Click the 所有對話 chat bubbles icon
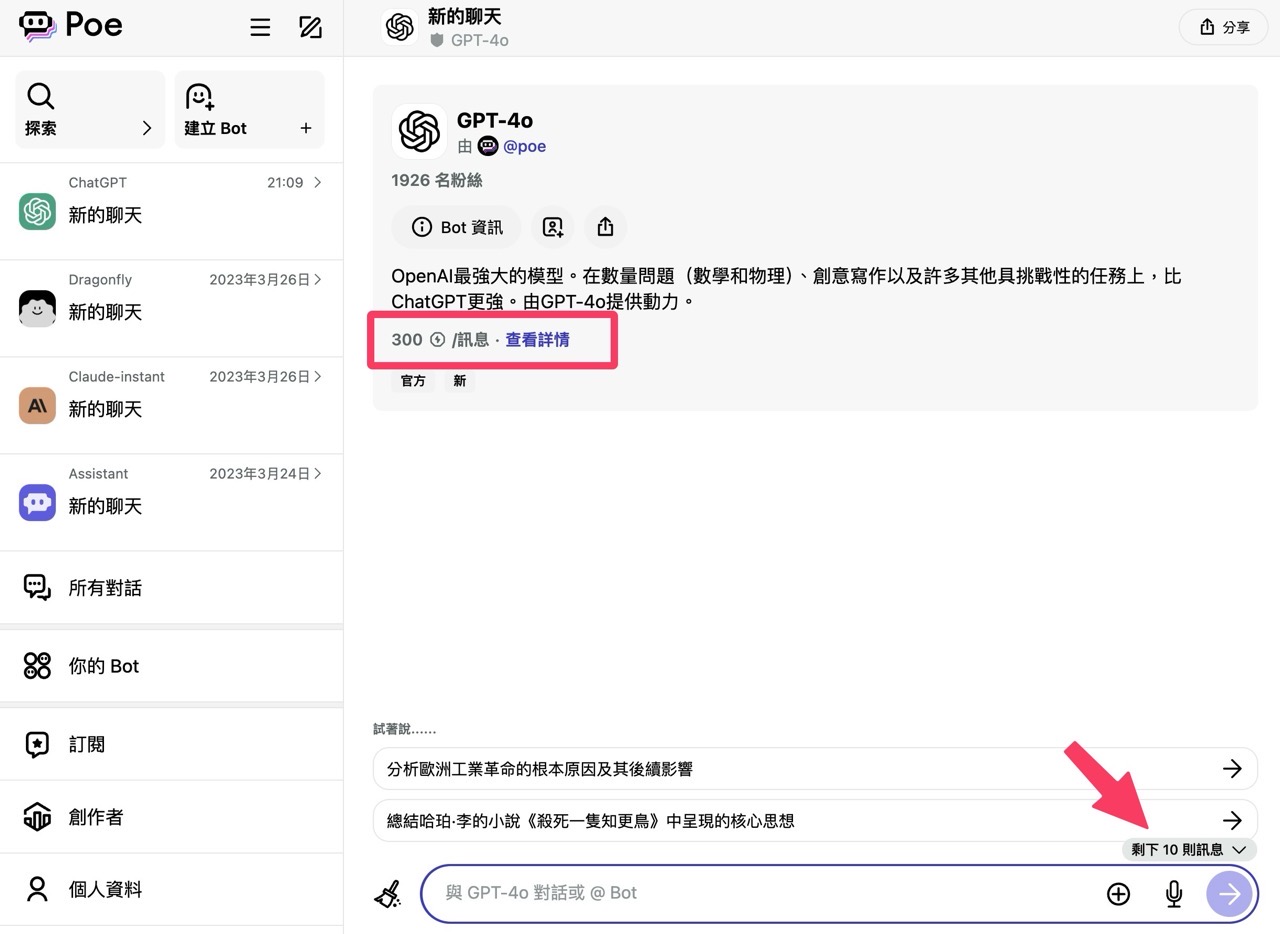Screen dimensions: 1280x934 (x=37, y=588)
